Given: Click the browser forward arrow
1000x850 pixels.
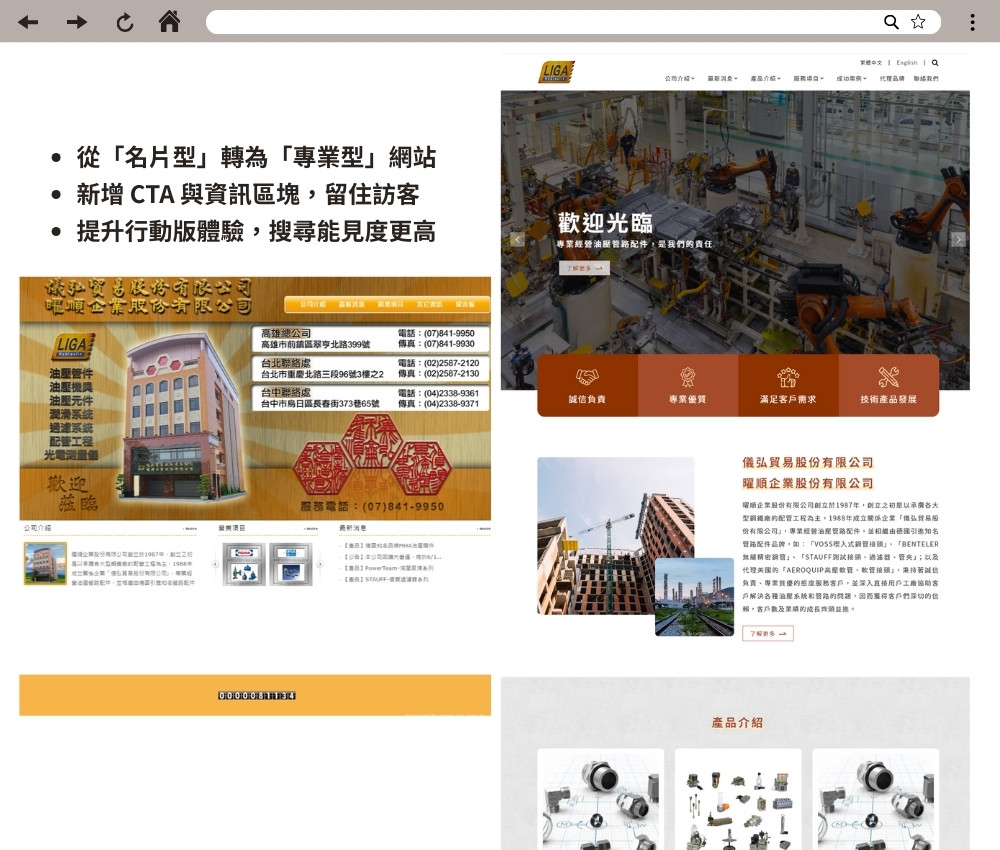Looking at the screenshot, I should tap(77, 22).
